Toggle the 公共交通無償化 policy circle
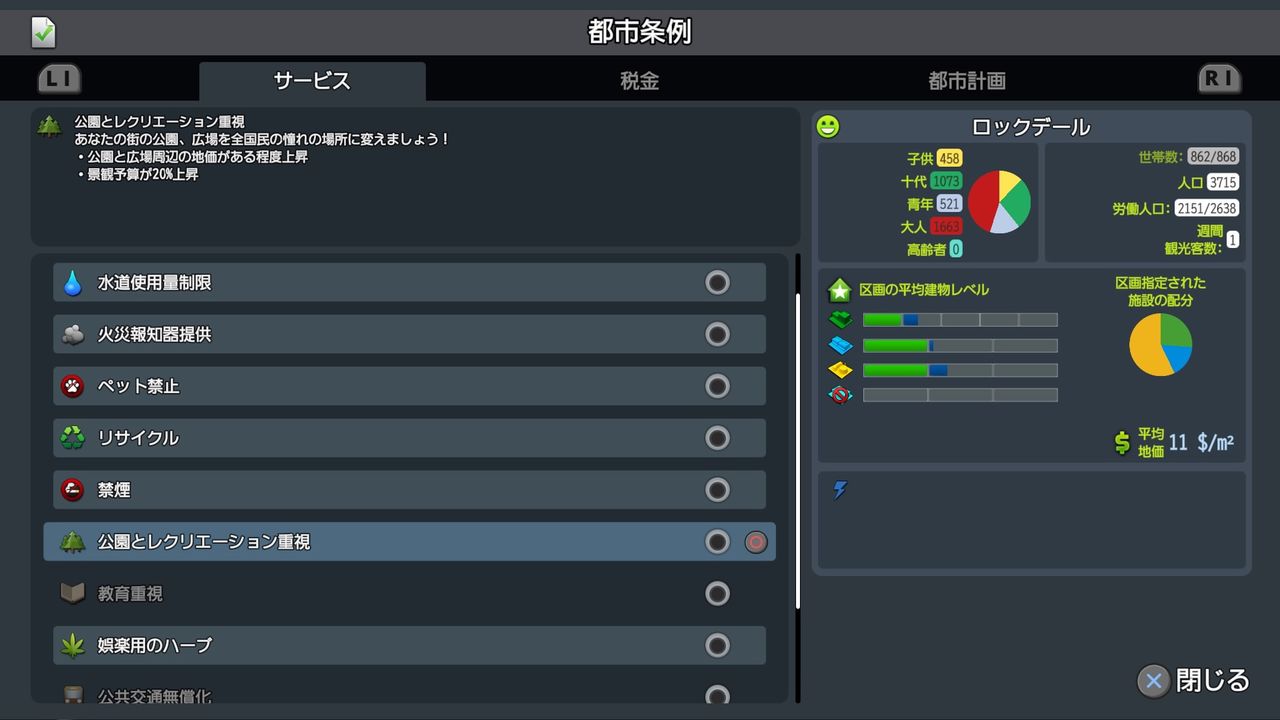 718,695
